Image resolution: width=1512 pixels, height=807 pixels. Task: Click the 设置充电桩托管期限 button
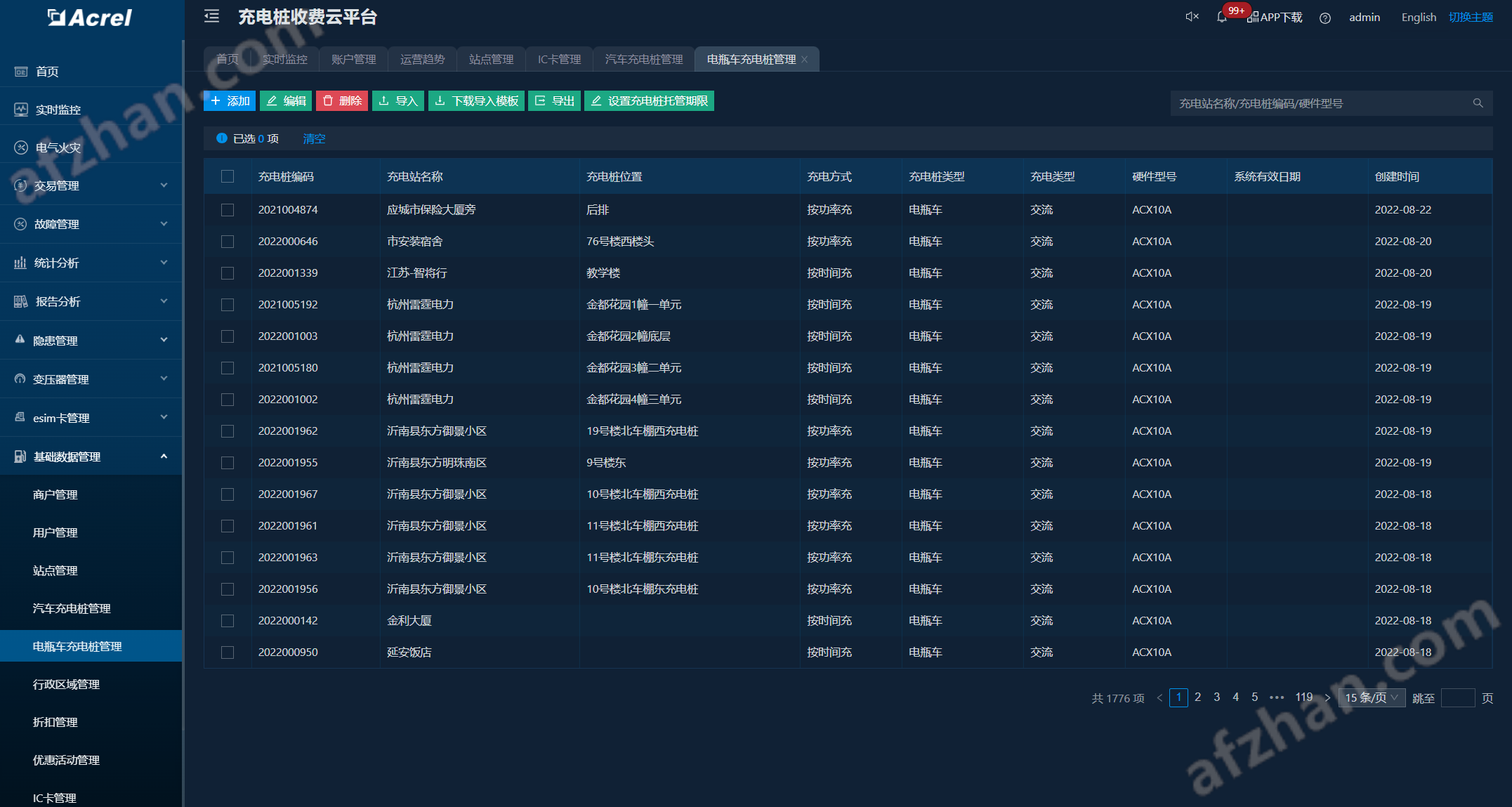click(649, 101)
